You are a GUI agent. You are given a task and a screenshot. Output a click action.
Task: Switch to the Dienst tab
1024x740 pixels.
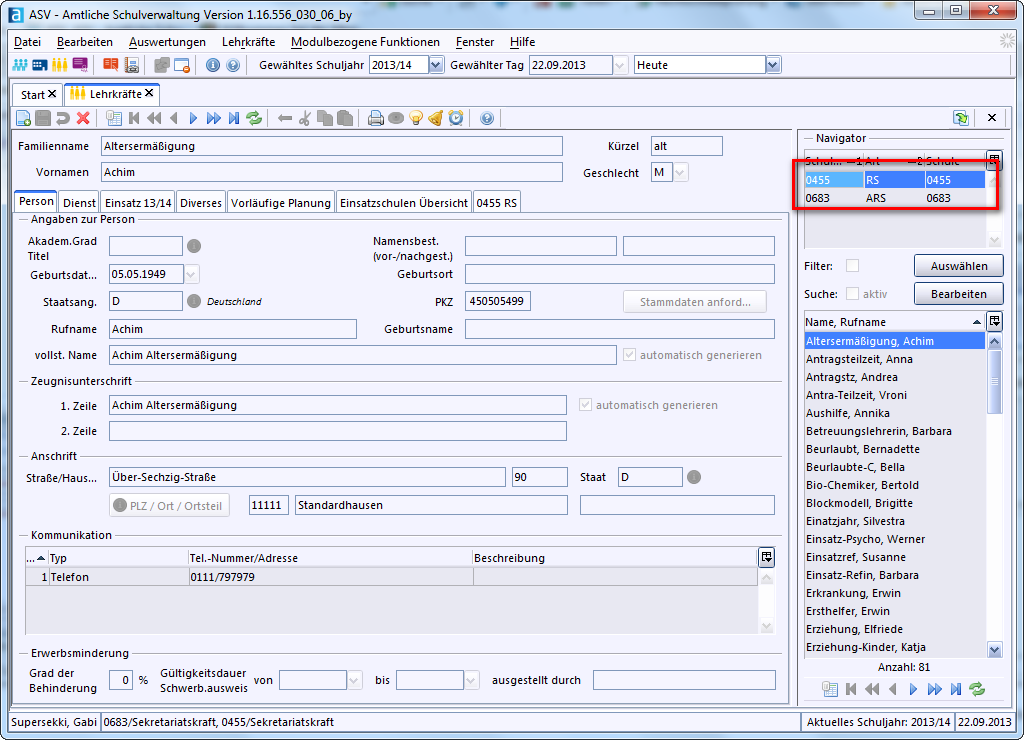pos(80,203)
